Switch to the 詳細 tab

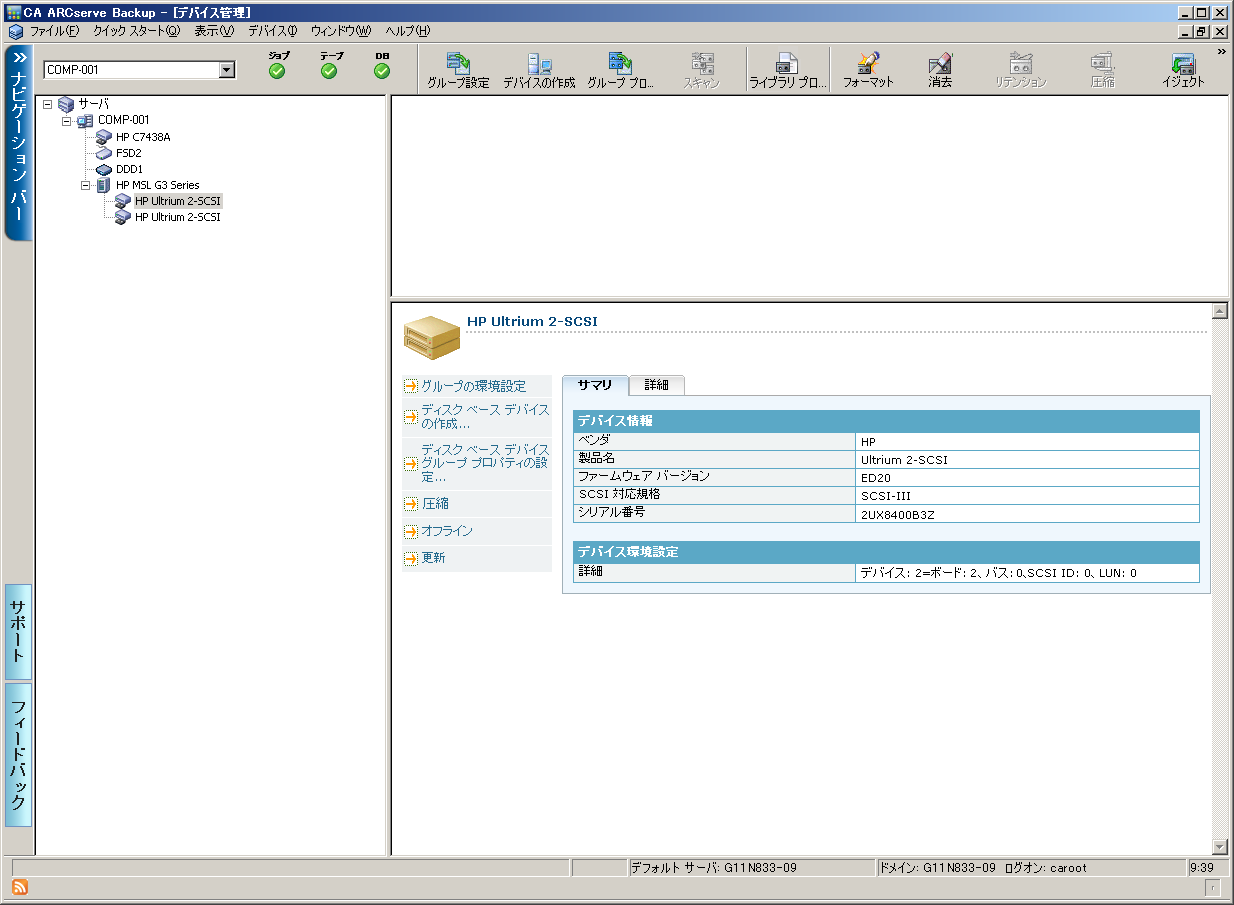point(656,385)
